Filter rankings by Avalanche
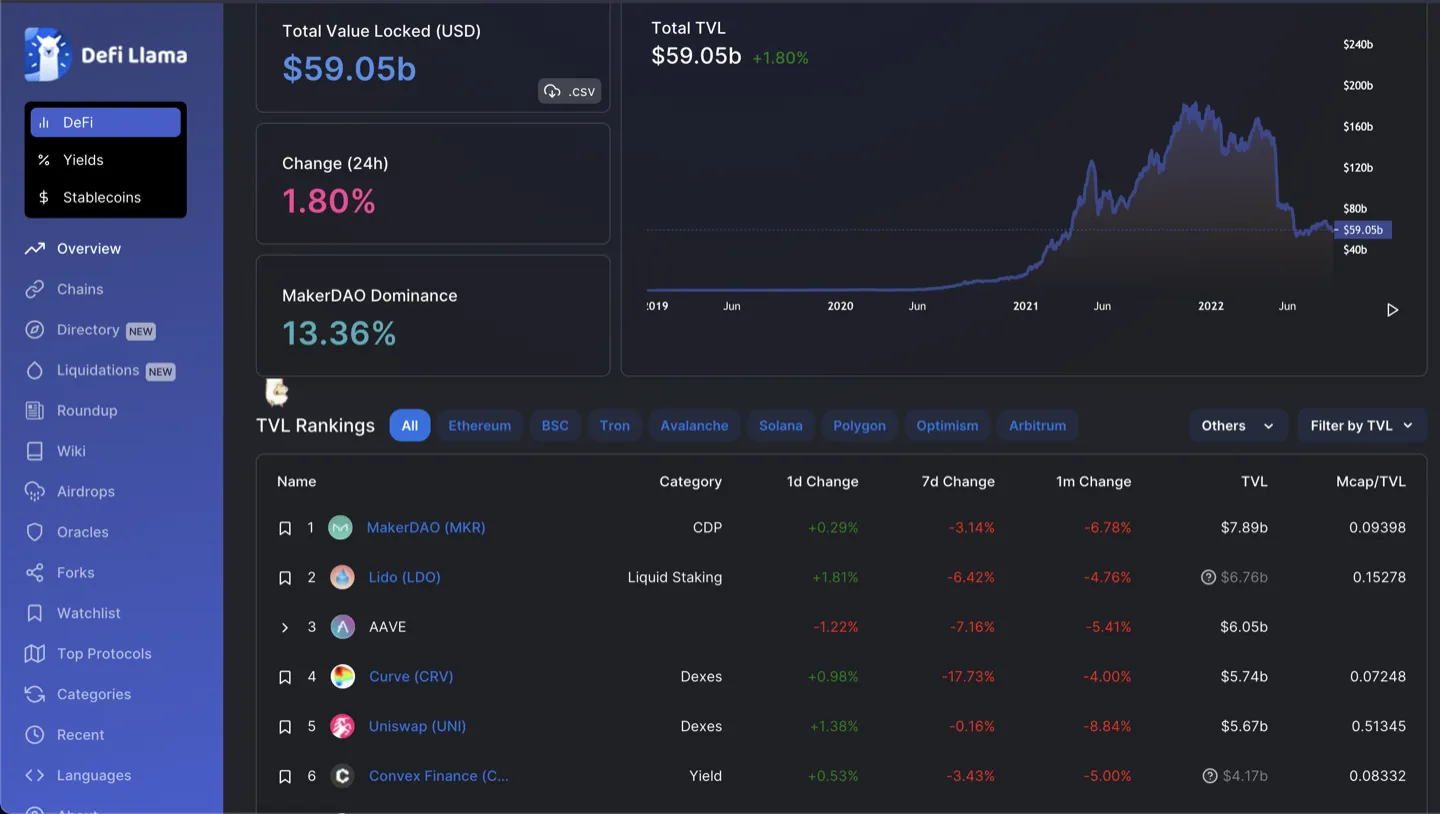 [694, 425]
